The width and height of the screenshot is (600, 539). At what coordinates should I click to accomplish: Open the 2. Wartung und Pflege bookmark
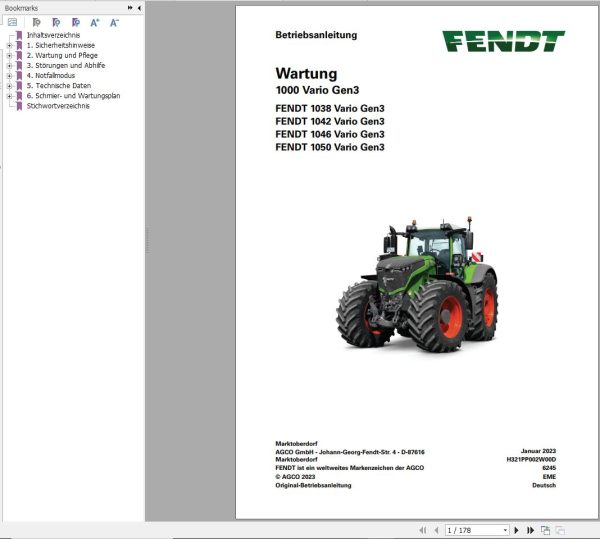(62, 55)
